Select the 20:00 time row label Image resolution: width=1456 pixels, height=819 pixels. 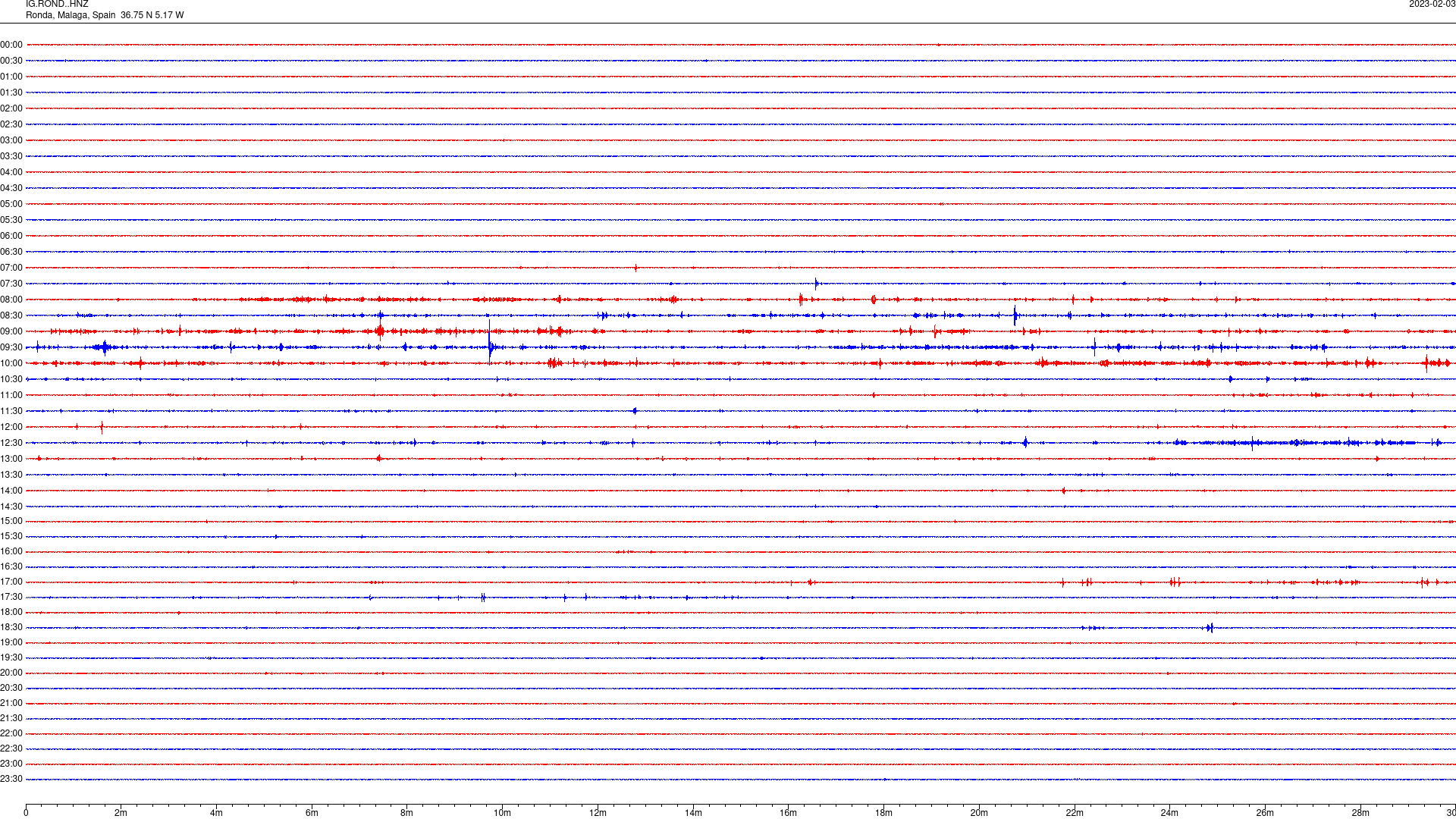pos(11,673)
